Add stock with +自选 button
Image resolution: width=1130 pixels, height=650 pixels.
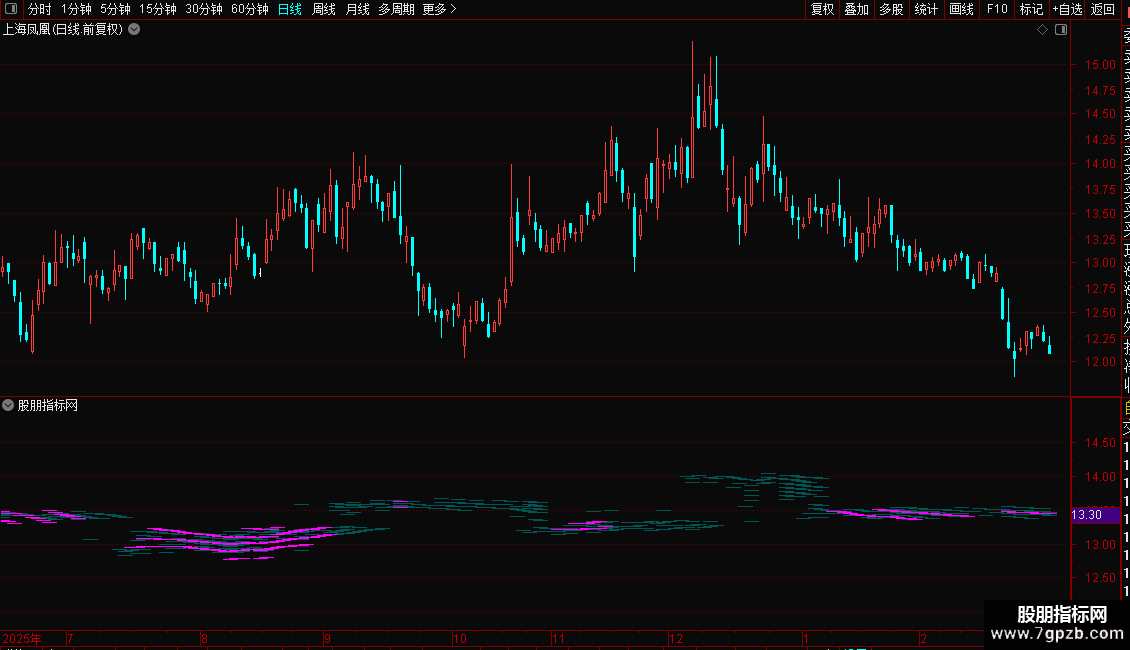(1067, 9)
